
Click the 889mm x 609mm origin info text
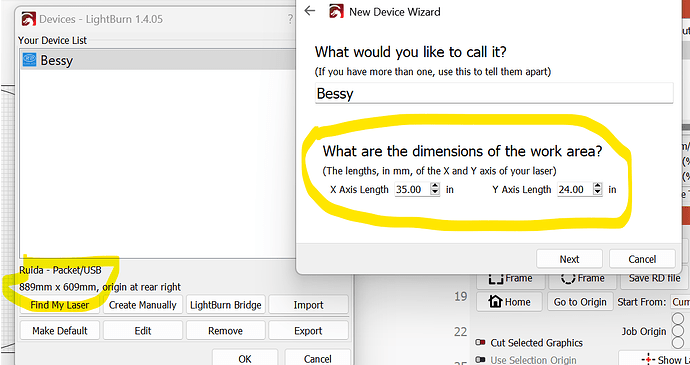click(100, 287)
